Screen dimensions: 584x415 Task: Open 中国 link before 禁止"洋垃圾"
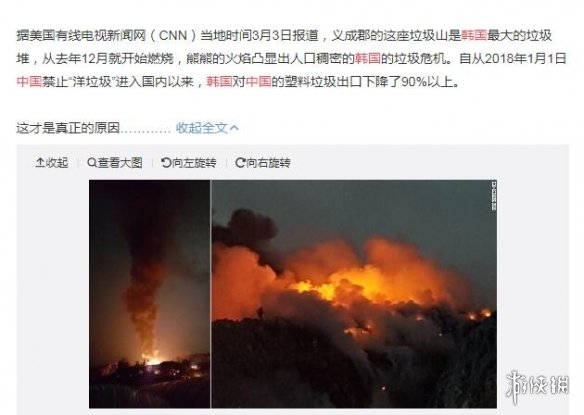(29, 82)
